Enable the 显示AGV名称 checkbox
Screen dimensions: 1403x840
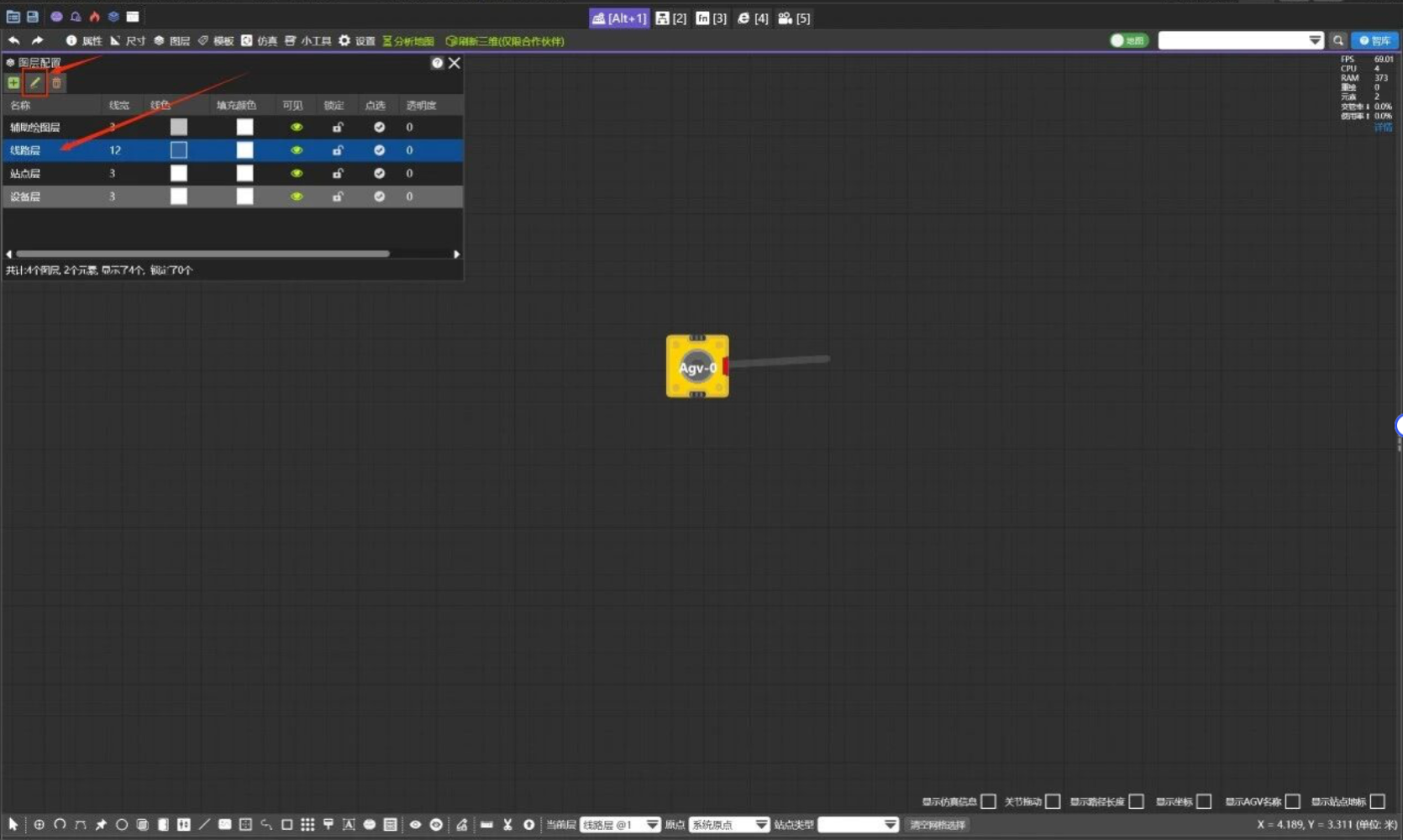click(x=1292, y=801)
